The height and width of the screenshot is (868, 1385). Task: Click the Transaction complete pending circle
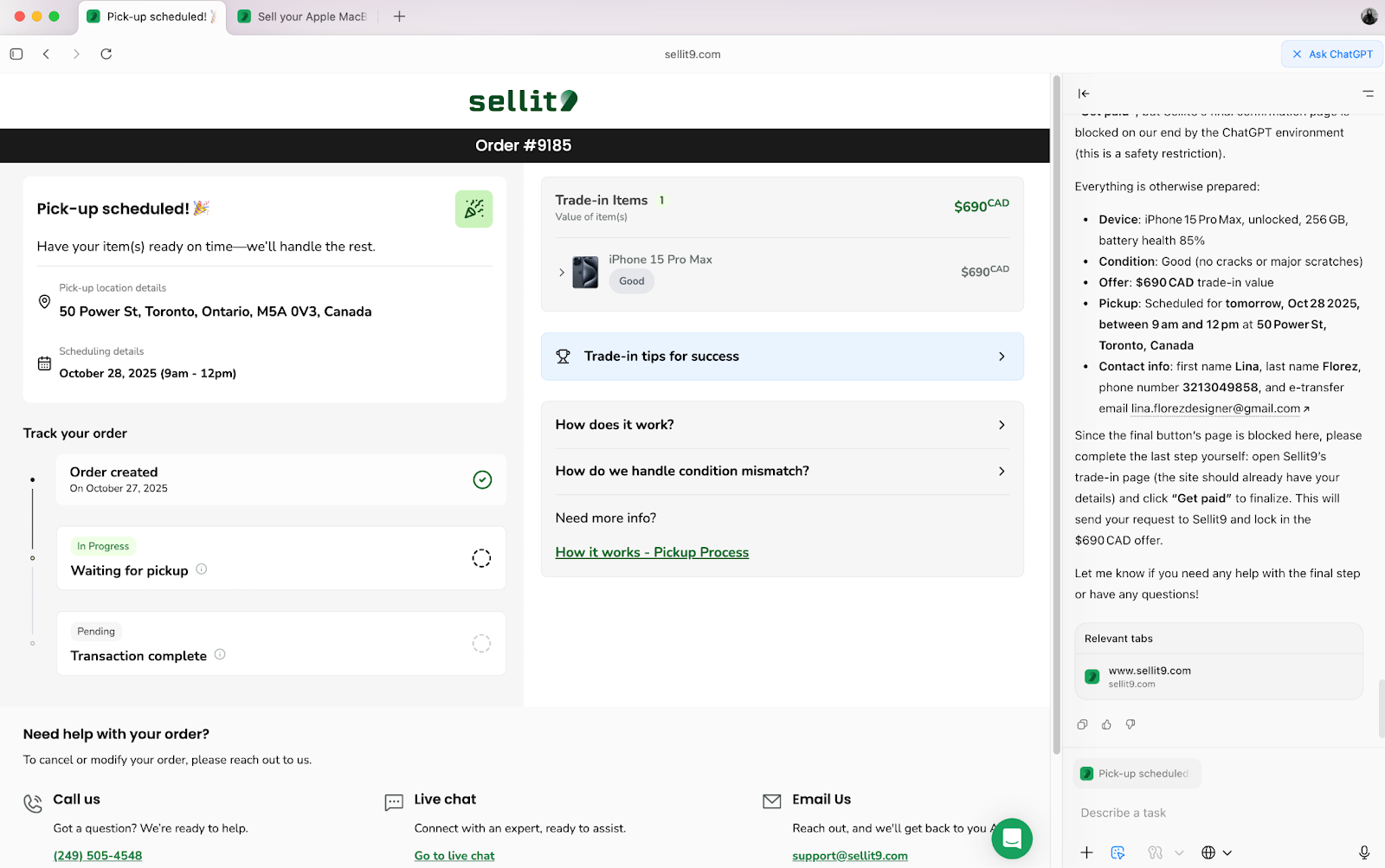pos(481,643)
